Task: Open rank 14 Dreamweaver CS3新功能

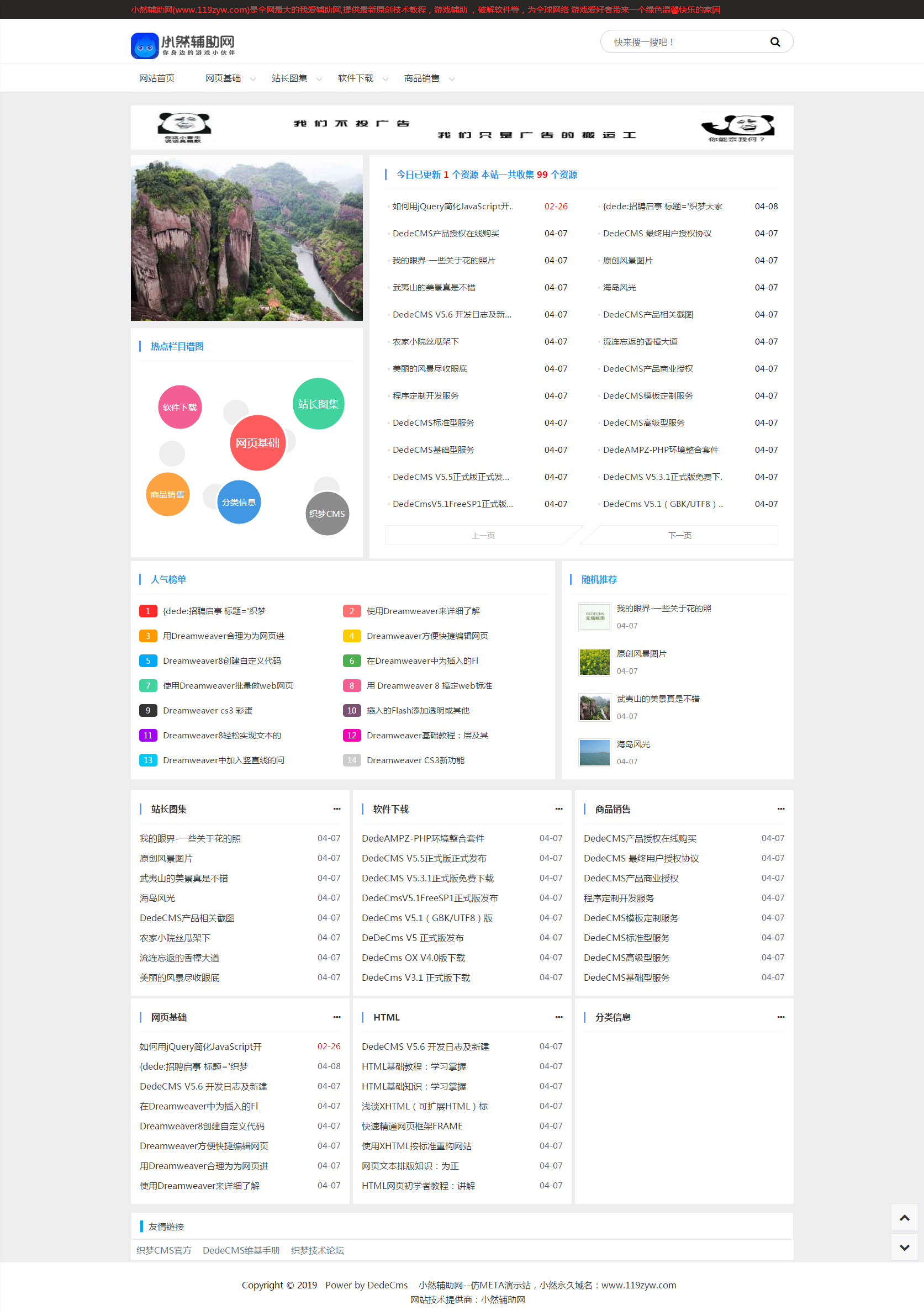Action: 415,759
